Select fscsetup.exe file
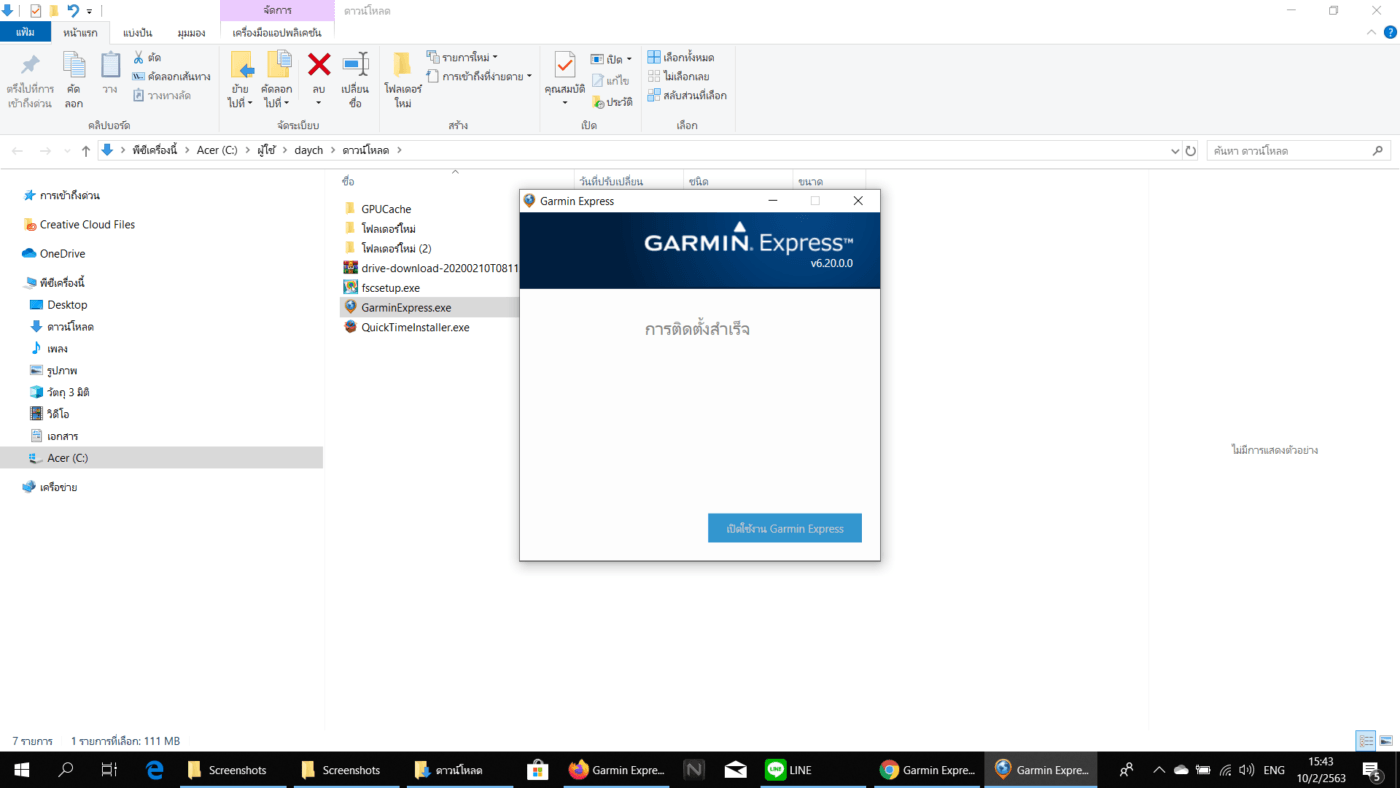This screenshot has height=788, width=1400. [x=390, y=288]
